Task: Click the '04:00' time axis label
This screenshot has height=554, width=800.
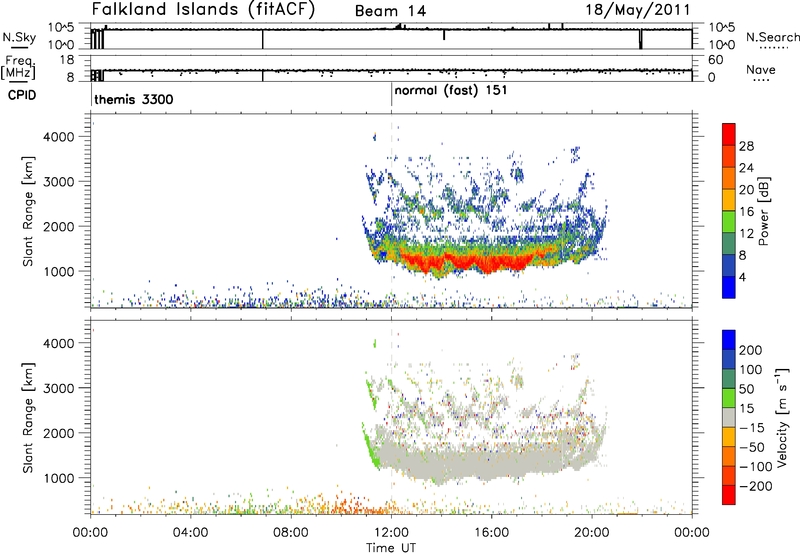Action: click(x=191, y=533)
